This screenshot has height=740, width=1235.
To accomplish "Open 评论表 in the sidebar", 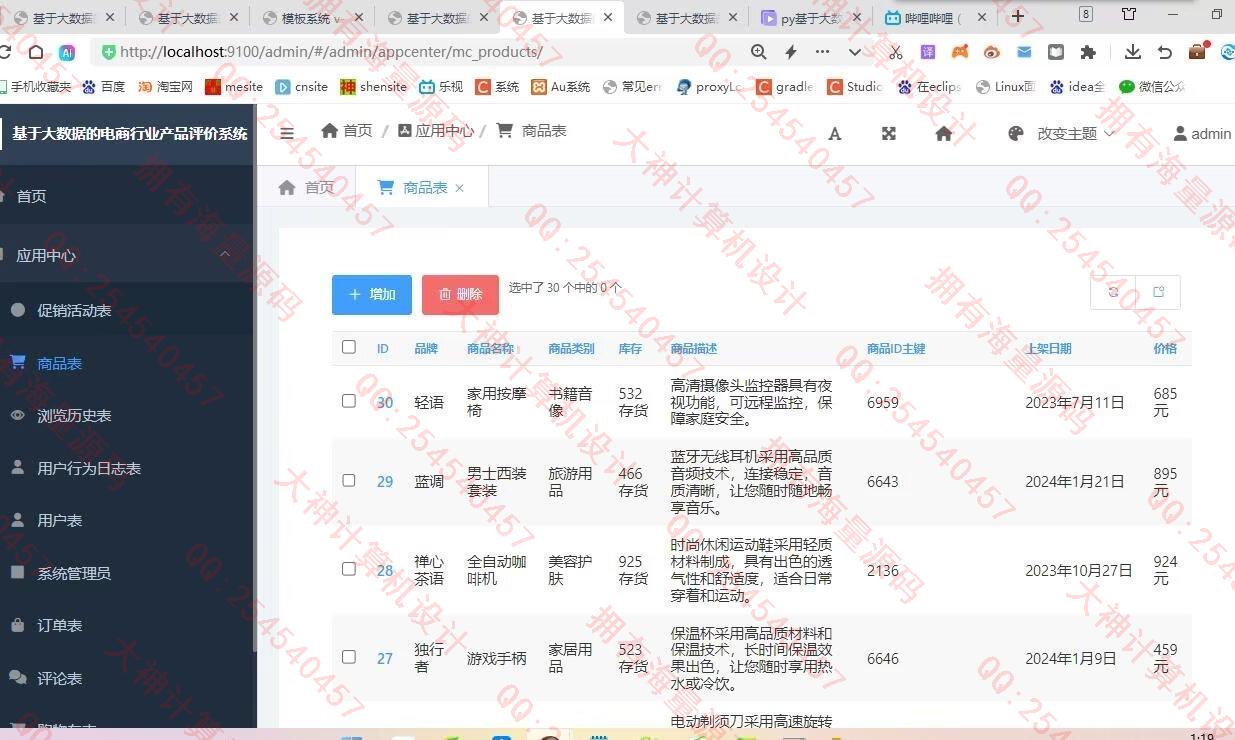I will tap(59, 678).
